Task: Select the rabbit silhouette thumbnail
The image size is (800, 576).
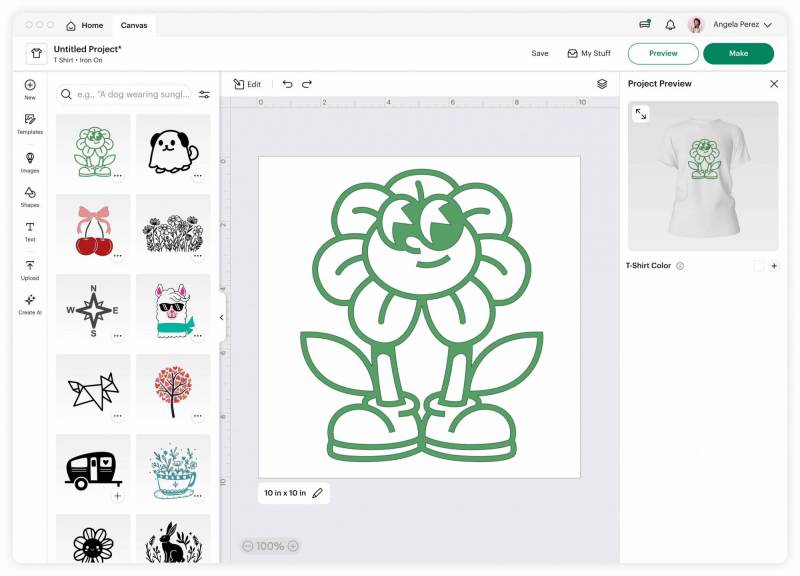Action: tap(173, 539)
